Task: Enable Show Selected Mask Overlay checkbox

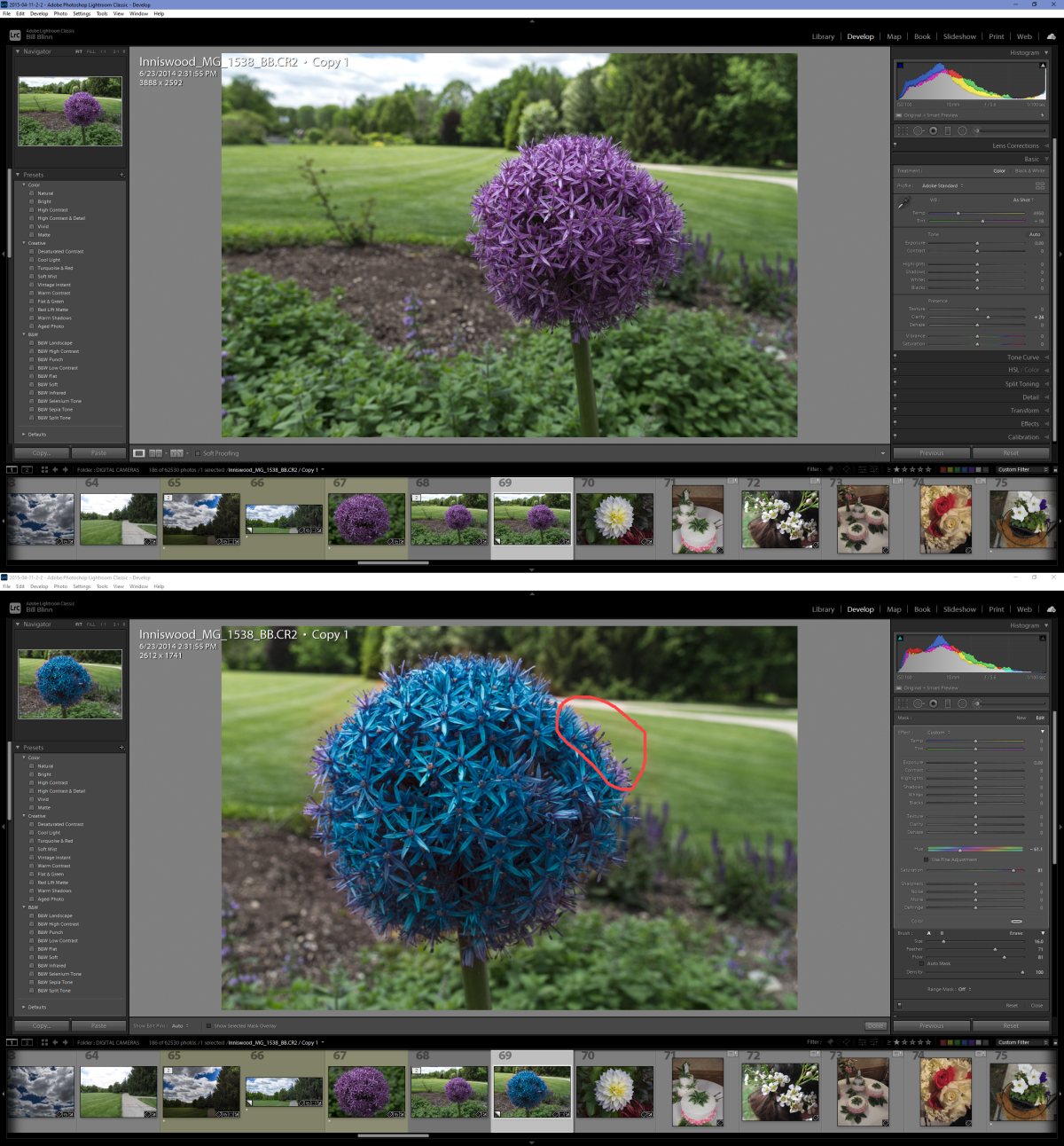Action: click(208, 1025)
